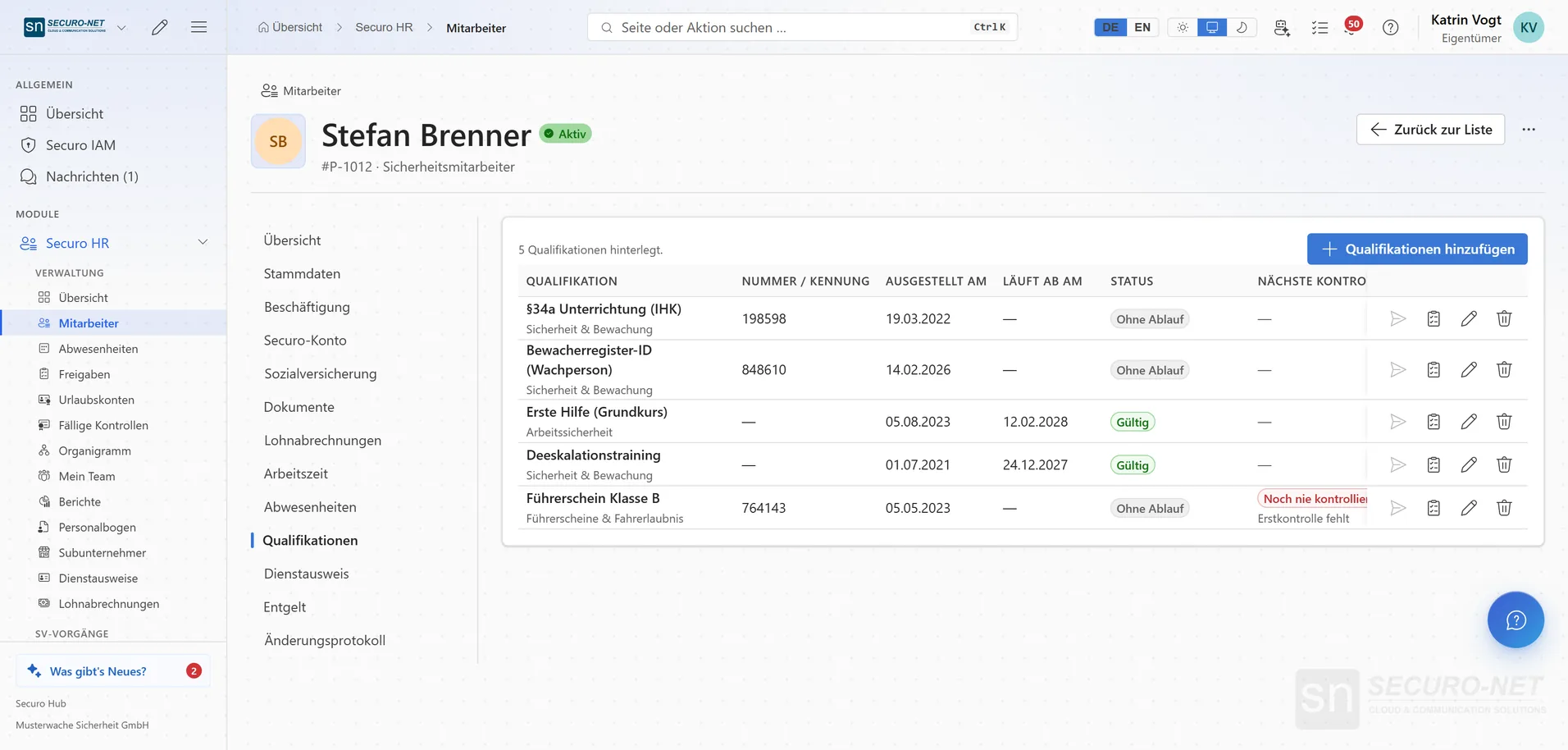Click the KV user avatar
The width and height of the screenshot is (1568, 750).
point(1529,27)
